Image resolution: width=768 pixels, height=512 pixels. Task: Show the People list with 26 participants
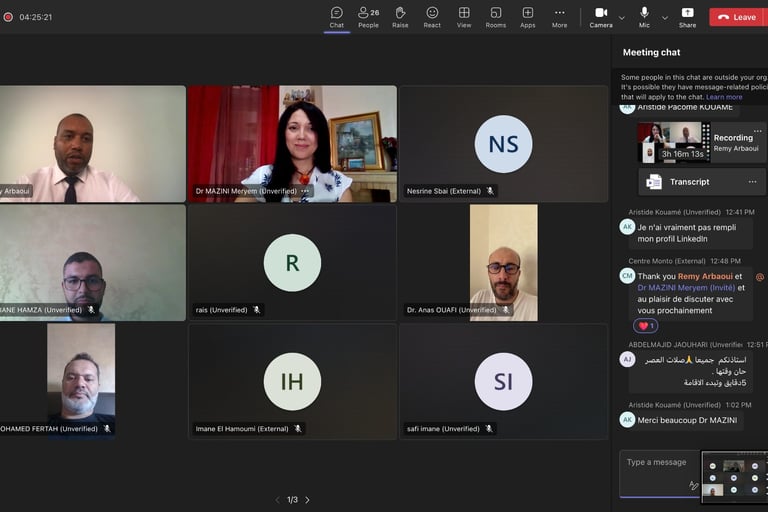tap(368, 17)
